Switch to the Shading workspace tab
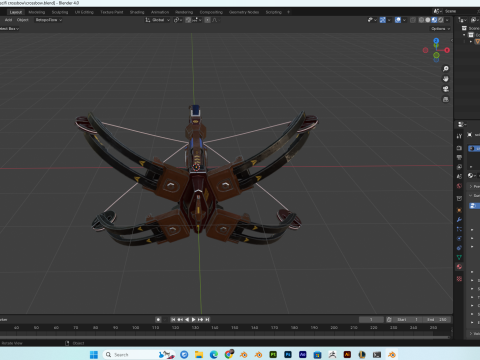Screen dimensions: 480x360 (x=137, y=12)
